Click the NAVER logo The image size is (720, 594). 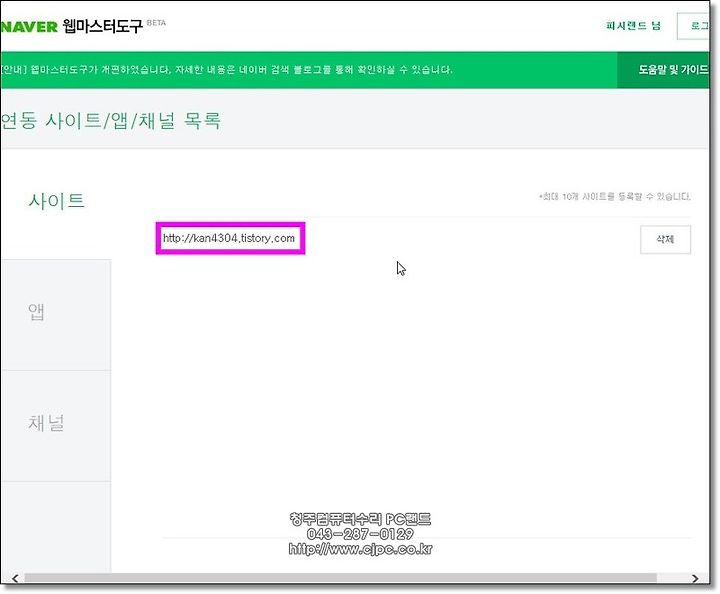tap(29, 27)
